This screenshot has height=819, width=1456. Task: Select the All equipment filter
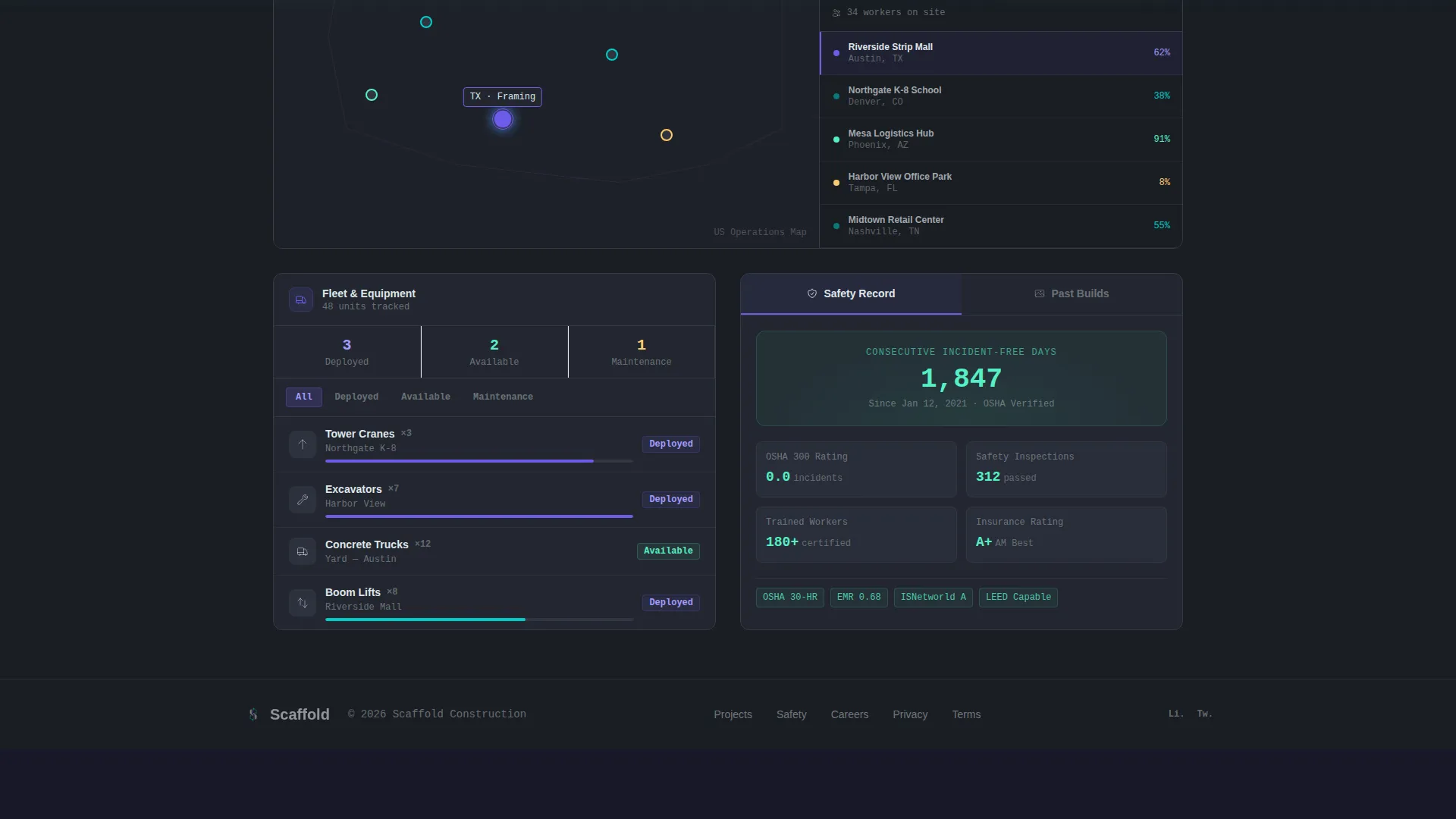304,397
